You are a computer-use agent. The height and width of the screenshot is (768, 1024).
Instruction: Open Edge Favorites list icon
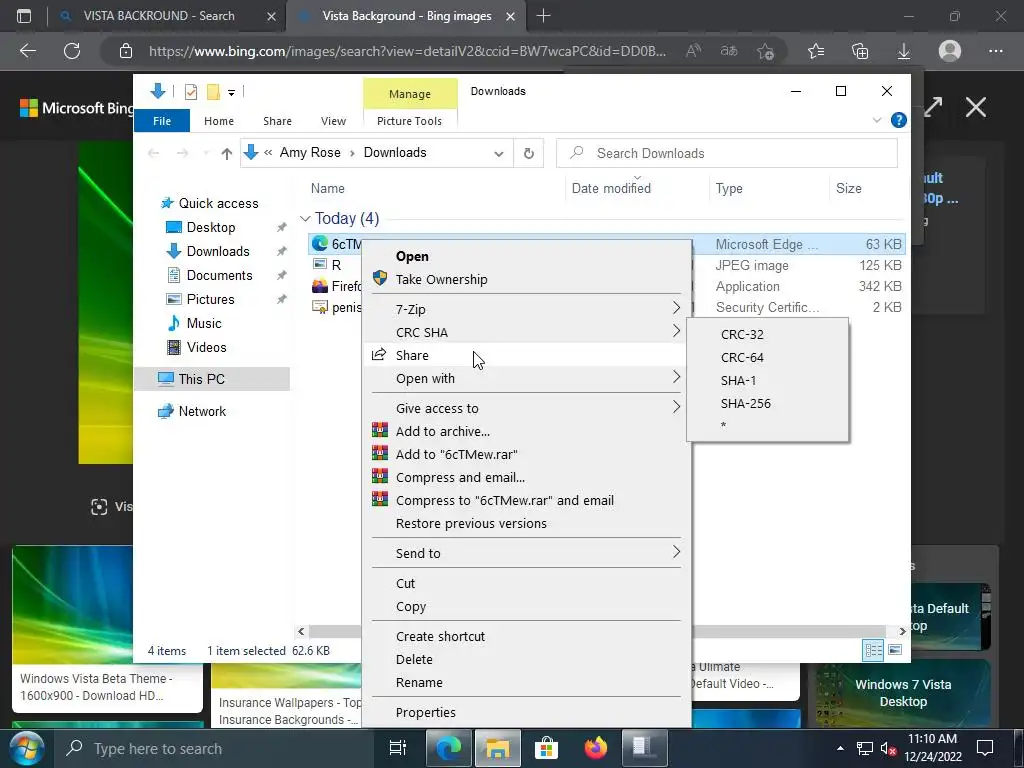(x=816, y=51)
